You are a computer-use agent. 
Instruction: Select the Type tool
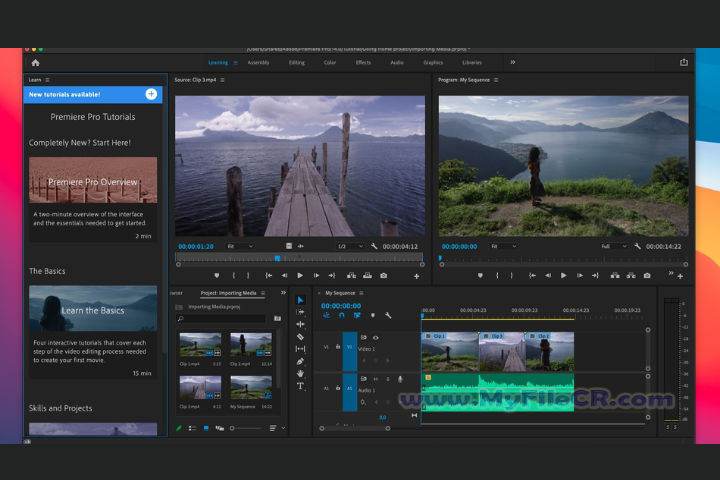300,386
